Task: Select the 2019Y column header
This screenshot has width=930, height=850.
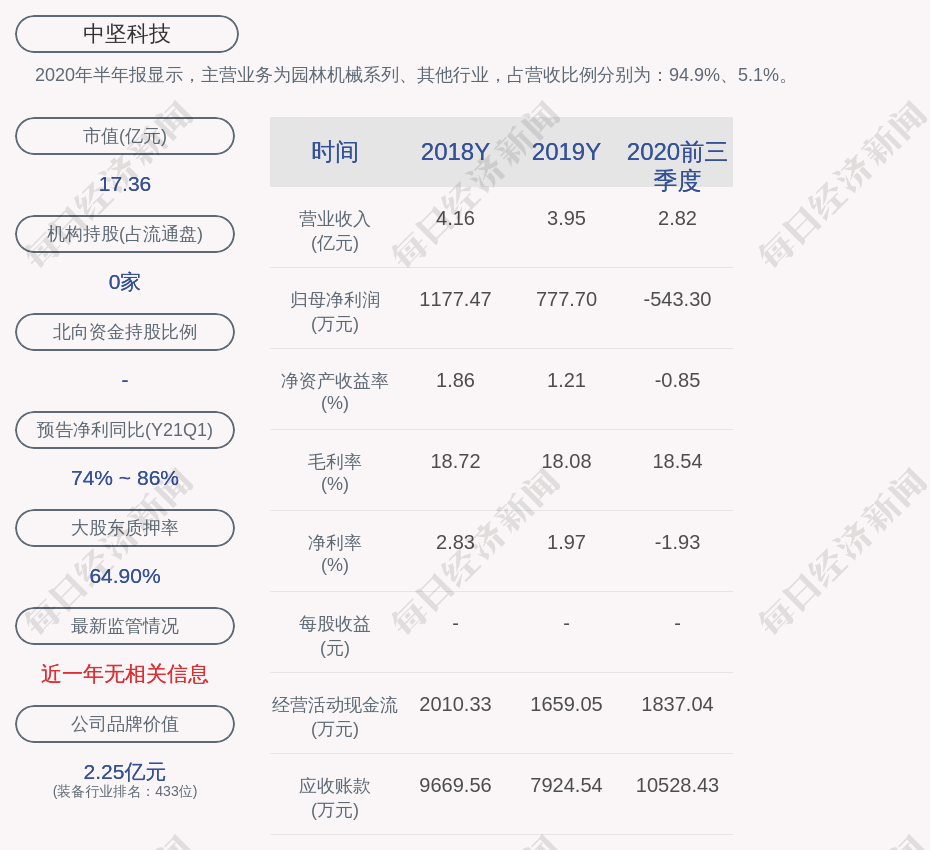Action: [566, 152]
